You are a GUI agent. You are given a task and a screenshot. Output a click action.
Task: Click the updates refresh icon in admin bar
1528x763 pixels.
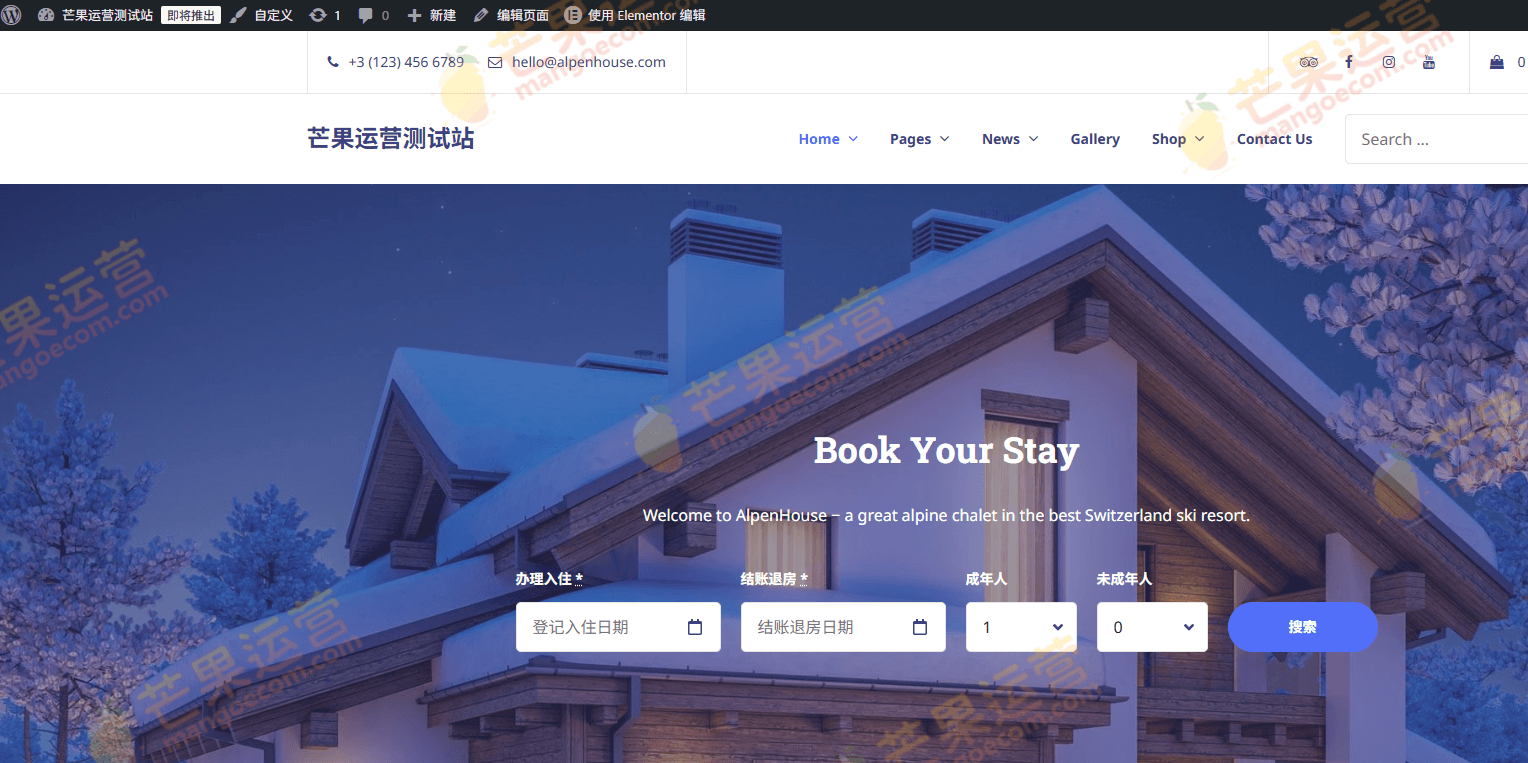tap(318, 15)
